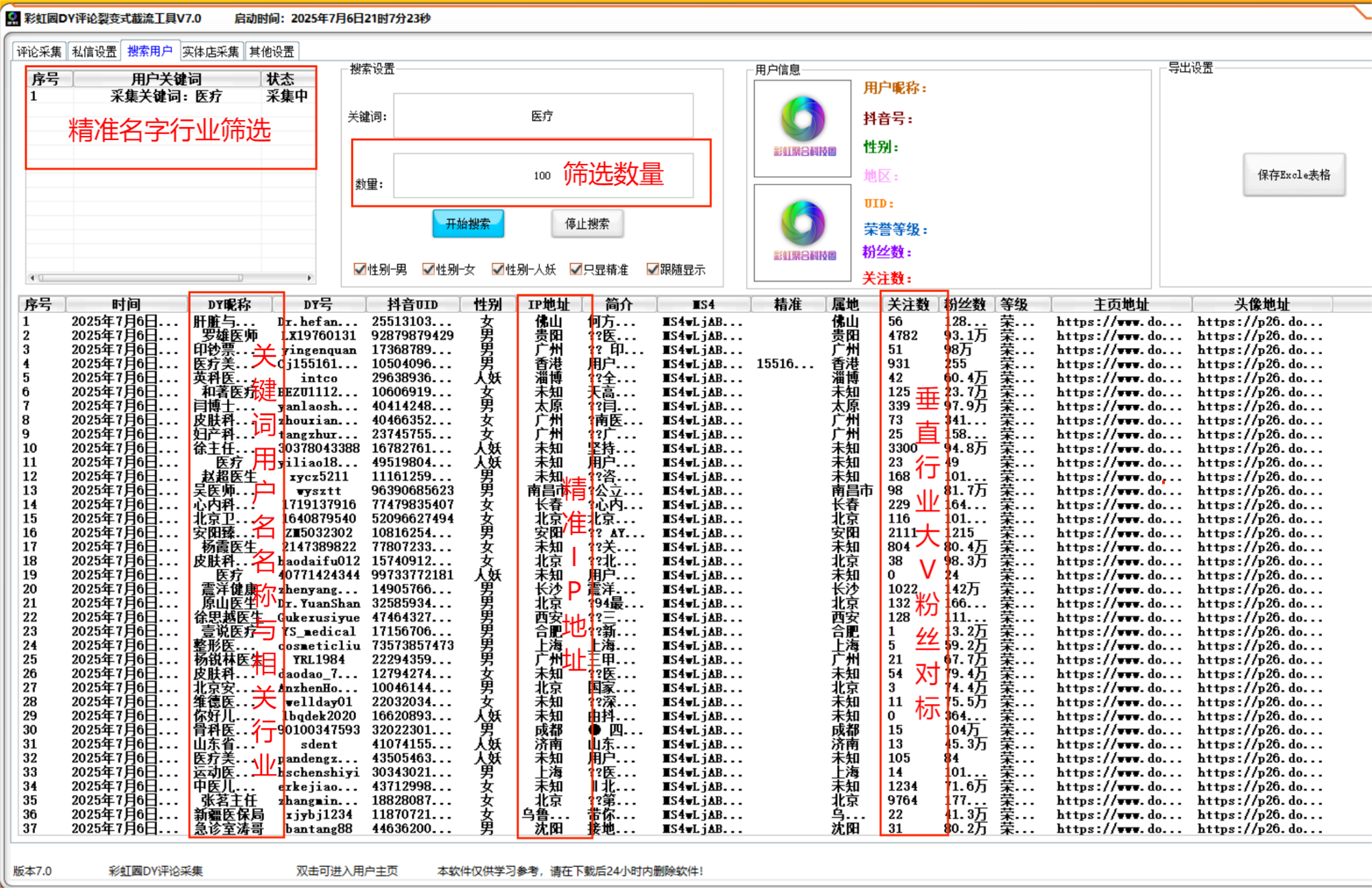Click the app logo icon in title bar

point(12,19)
